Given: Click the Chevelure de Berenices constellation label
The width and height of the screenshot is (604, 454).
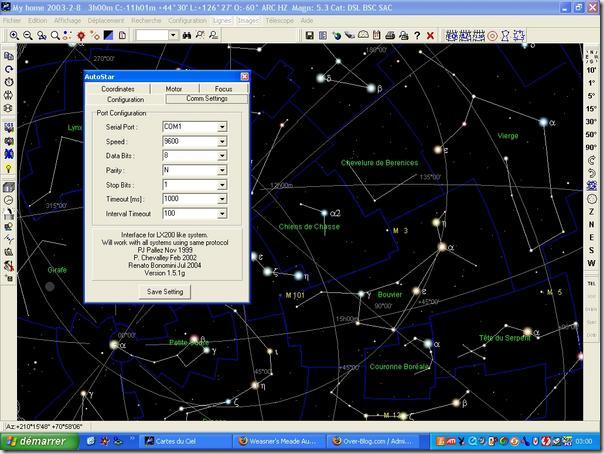Looking at the screenshot, I should [x=379, y=163].
